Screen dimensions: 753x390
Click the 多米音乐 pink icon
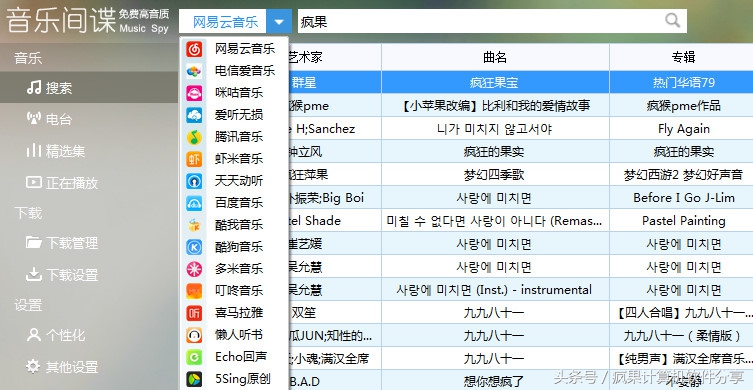click(194, 269)
